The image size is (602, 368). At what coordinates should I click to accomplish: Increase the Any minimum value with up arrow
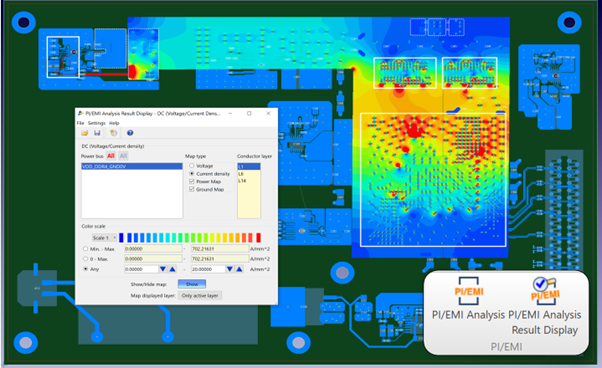click(172, 269)
